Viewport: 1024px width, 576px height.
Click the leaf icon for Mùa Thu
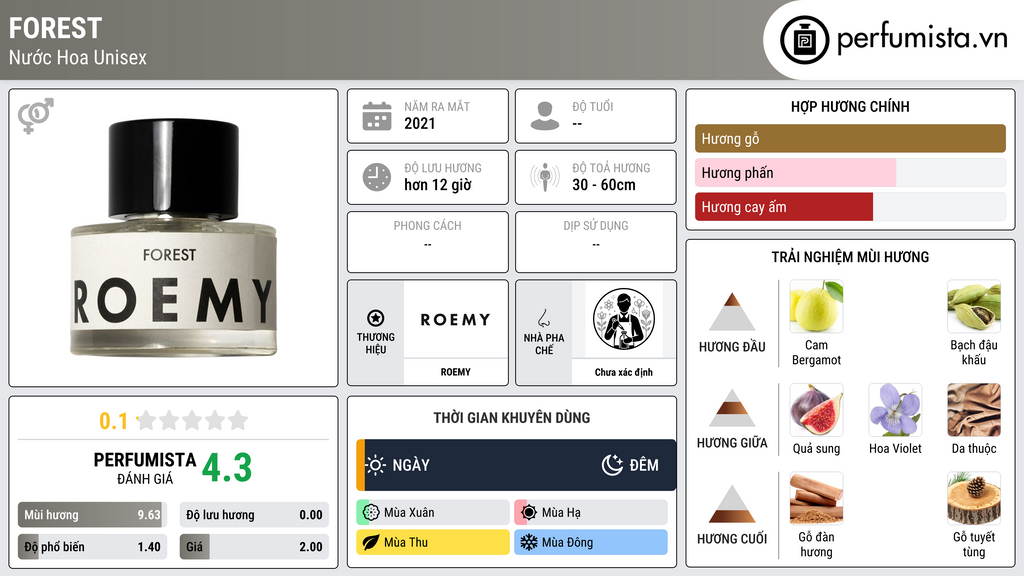371,543
